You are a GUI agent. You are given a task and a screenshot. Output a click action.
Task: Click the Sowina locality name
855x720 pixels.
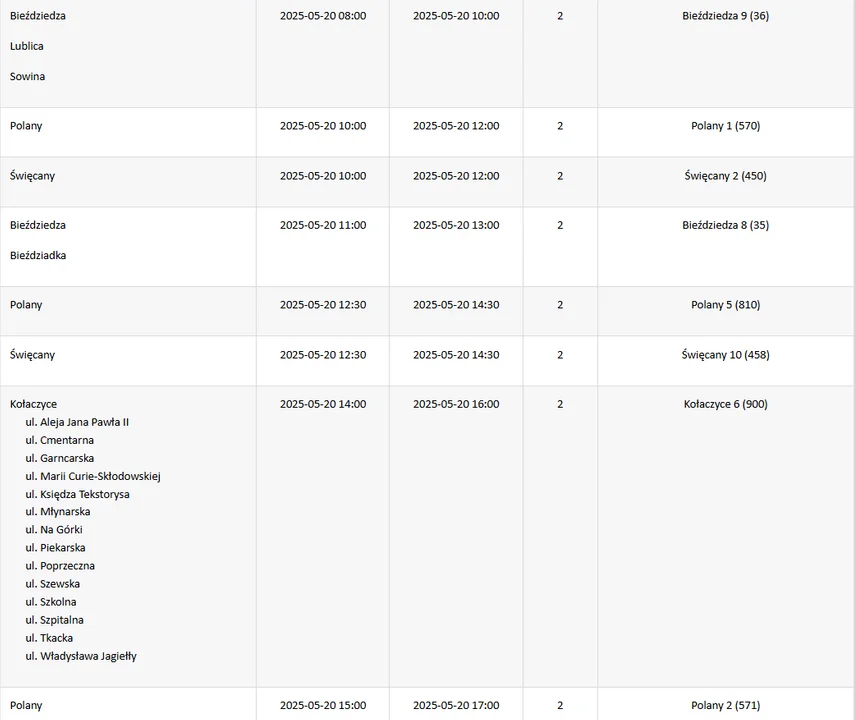(x=27, y=76)
